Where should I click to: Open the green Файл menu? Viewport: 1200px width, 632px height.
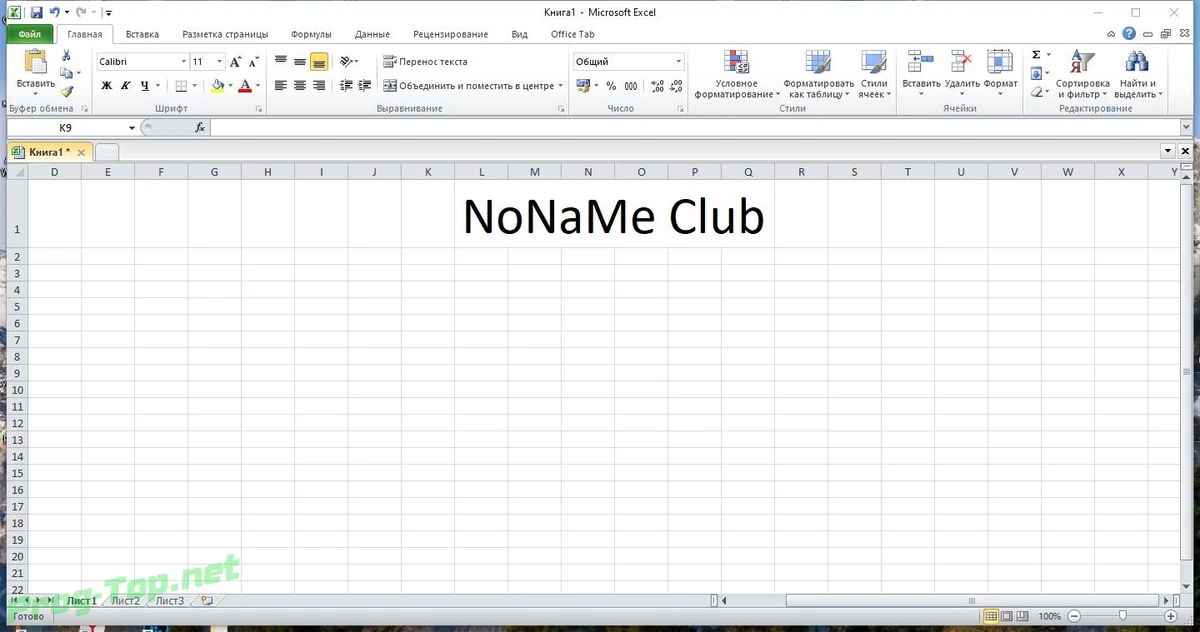(x=29, y=34)
